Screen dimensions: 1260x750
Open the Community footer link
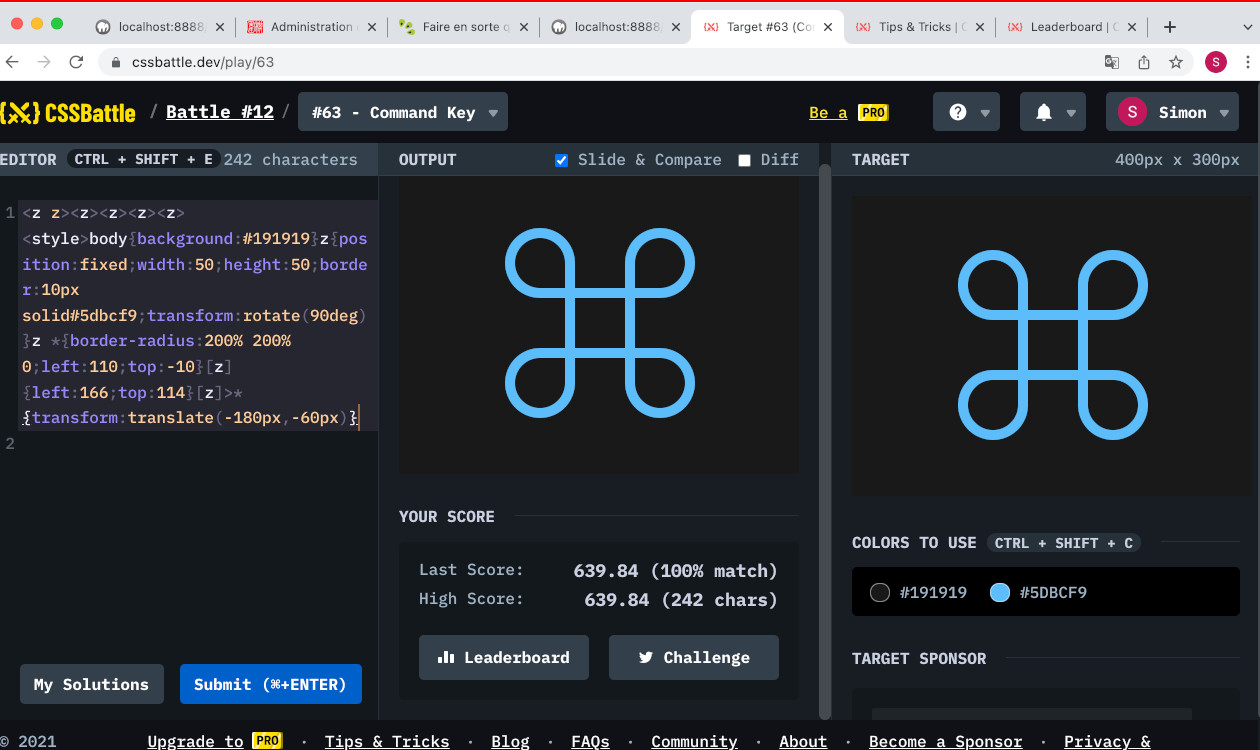tap(694, 741)
